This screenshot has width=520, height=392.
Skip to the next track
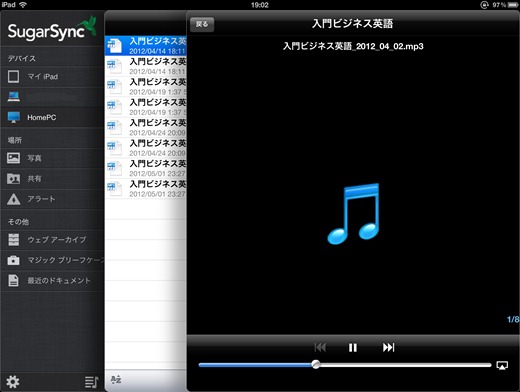pyautogui.click(x=388, y=347)
